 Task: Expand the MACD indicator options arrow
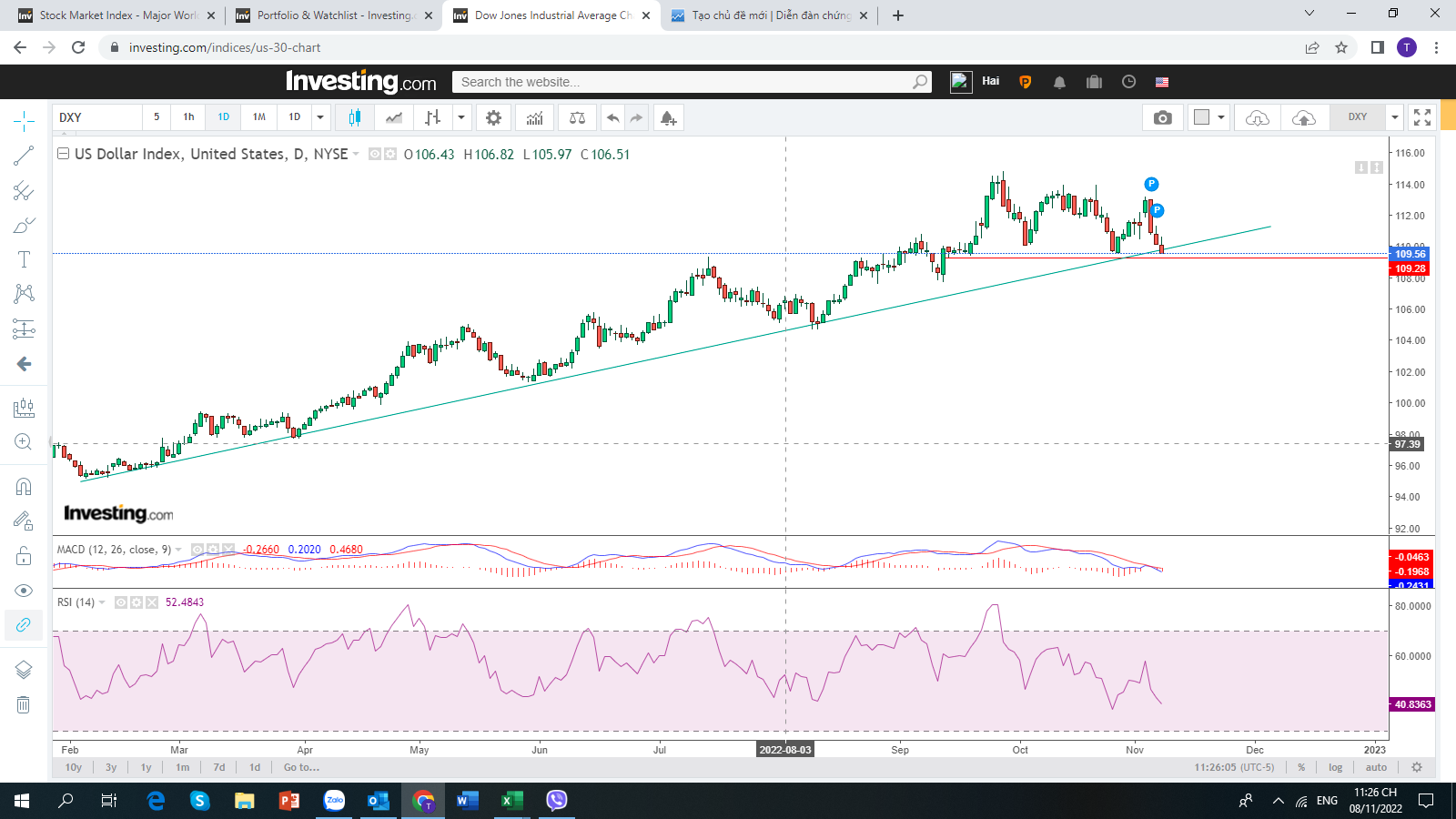point(178,550)
